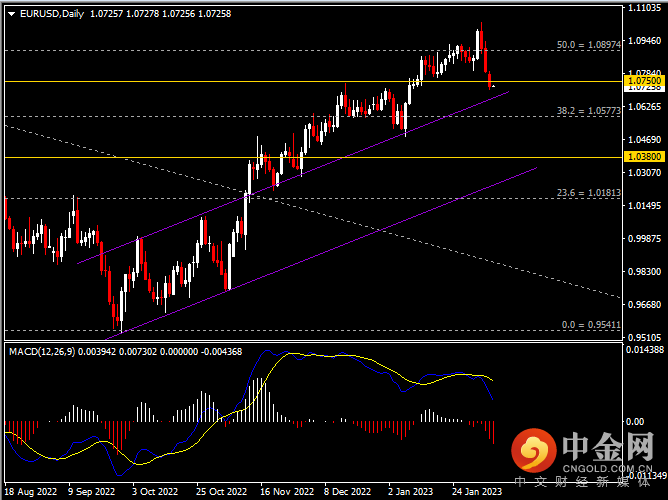Click the 24 Jan 2023 date label
Screen dimensions: 668x500
click(x=474, y=492)
